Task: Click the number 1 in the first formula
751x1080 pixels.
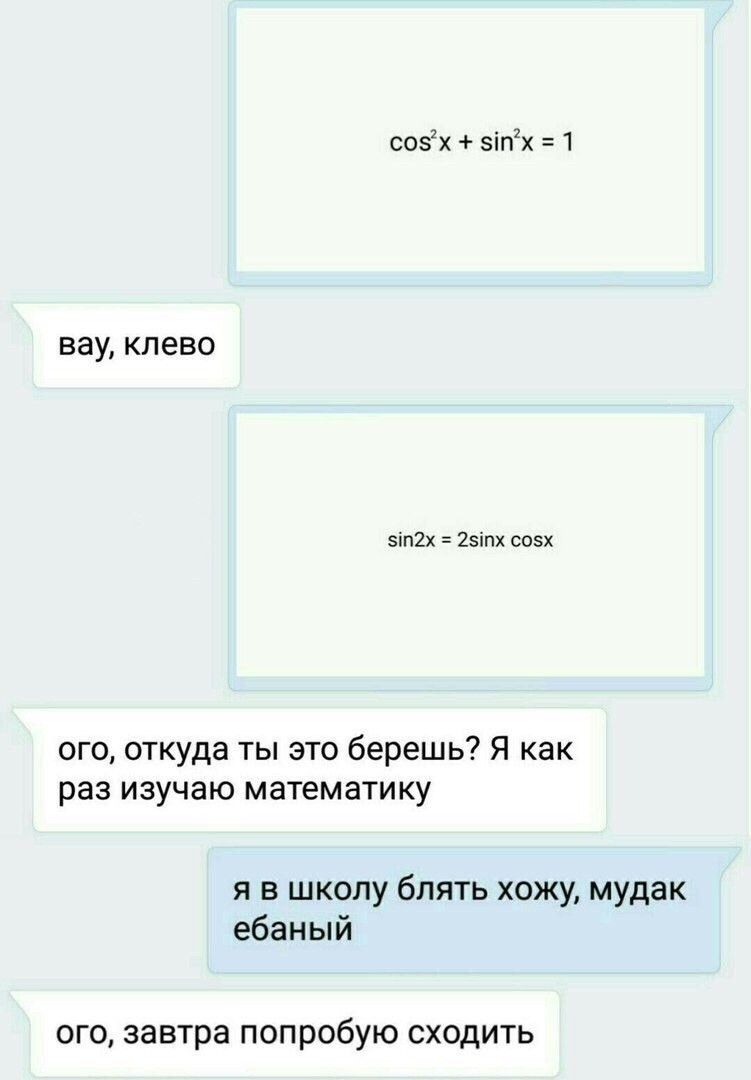Action: (567, 142)
